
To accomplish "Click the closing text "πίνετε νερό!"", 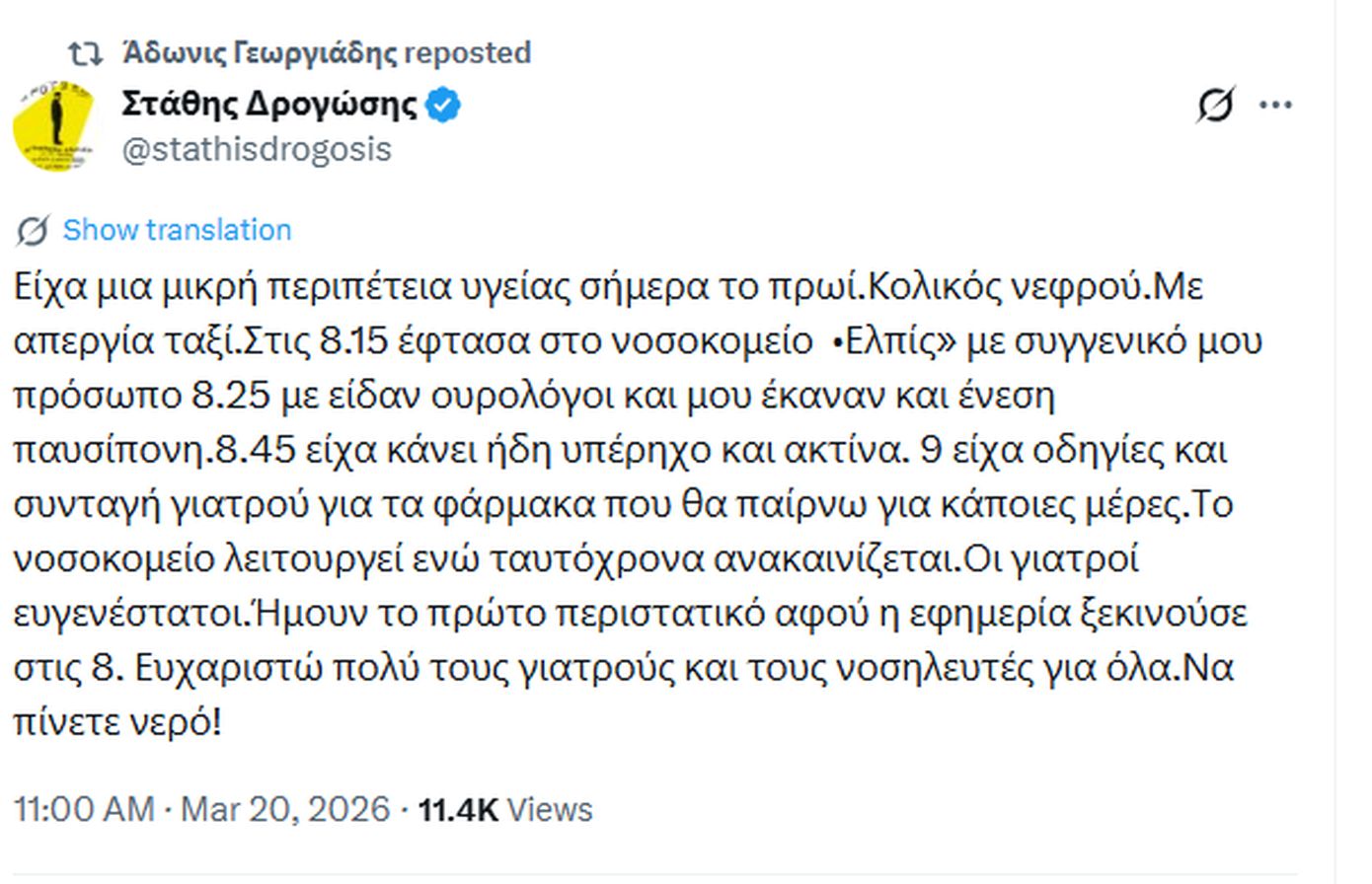I will click(x=117, y=722).
